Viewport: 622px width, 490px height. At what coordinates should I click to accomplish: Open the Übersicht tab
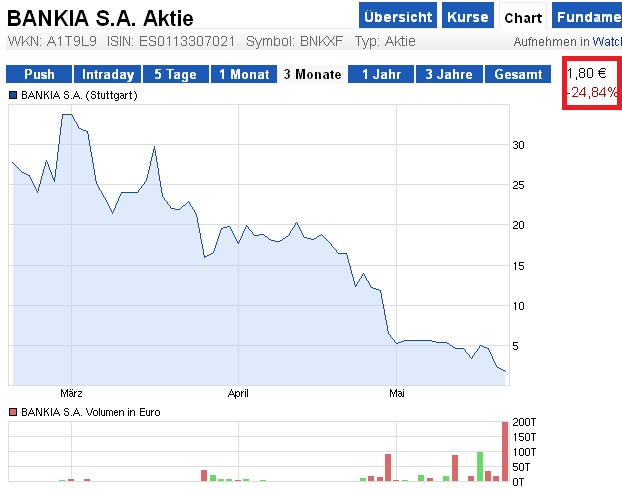[398, 17]
